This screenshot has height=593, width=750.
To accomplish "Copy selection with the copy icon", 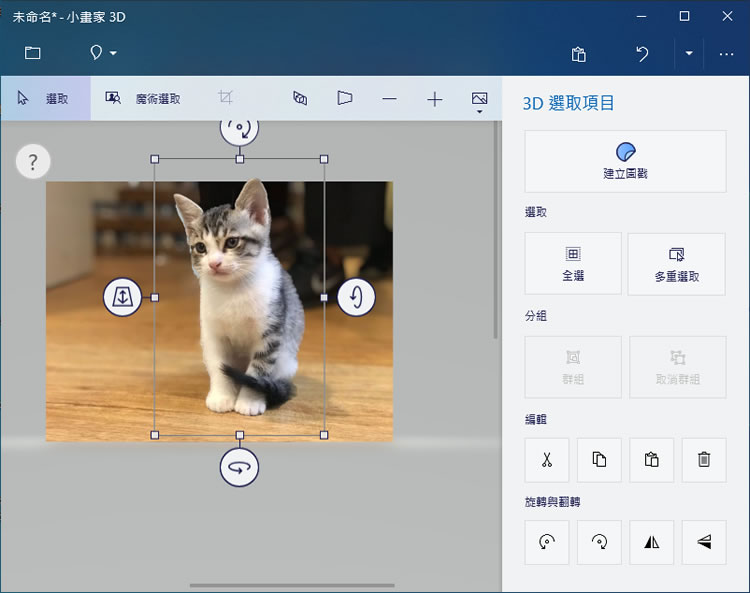I will pyautogui.click(x=599, y=460).
